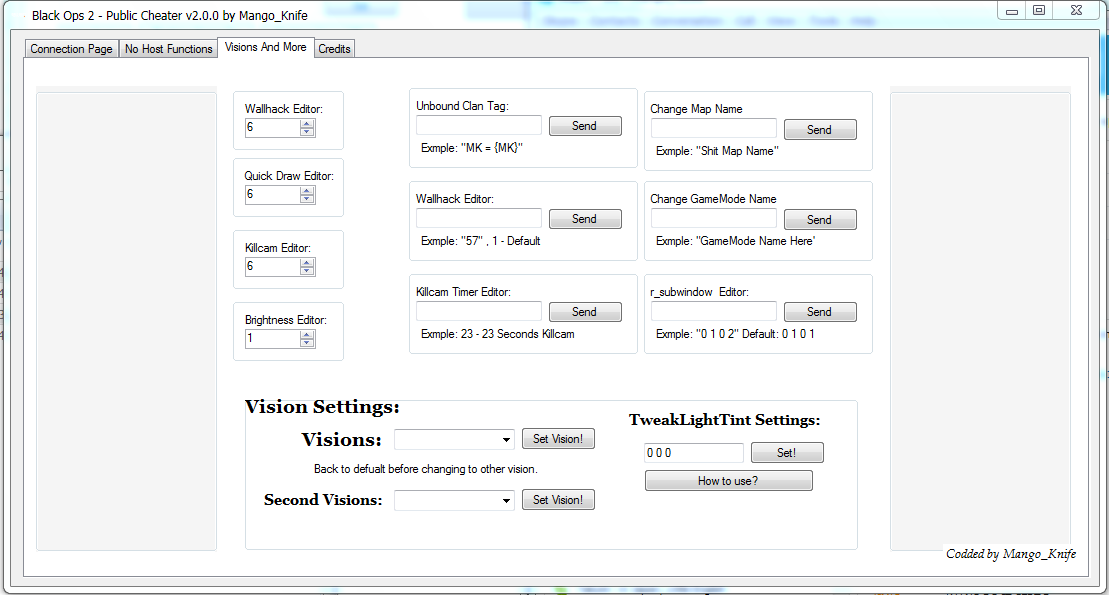Viewport: 1109px width, 595px height.
Task: Click the Exmple: "Shit Map Name" text
Action: 717,151
